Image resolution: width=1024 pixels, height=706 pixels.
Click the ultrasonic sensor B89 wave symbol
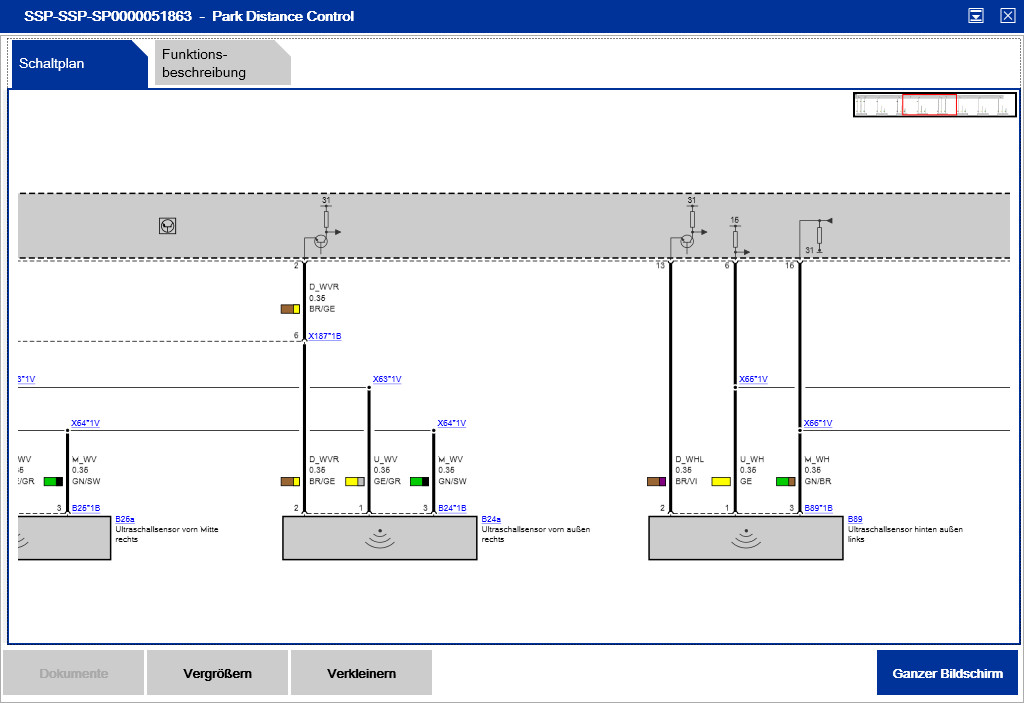pyautogui.click(x=745, y=539)
